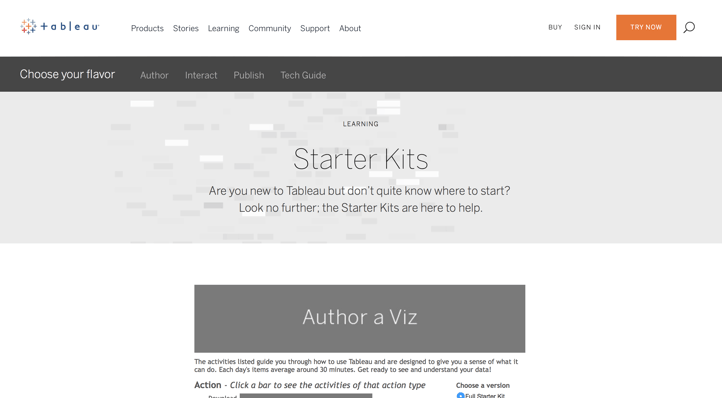Viewport: 722px width, 398px height.
Task: Switch to the Author flavor tab
Action: pos(154,75)
